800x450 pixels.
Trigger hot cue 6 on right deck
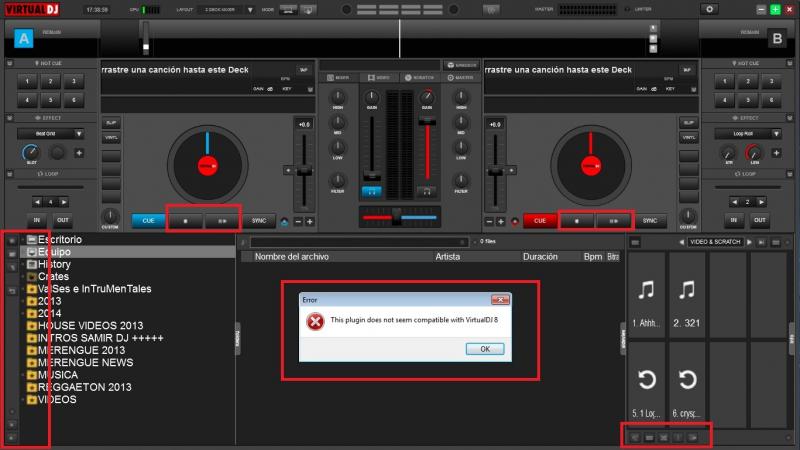click(x=771, y=100)
